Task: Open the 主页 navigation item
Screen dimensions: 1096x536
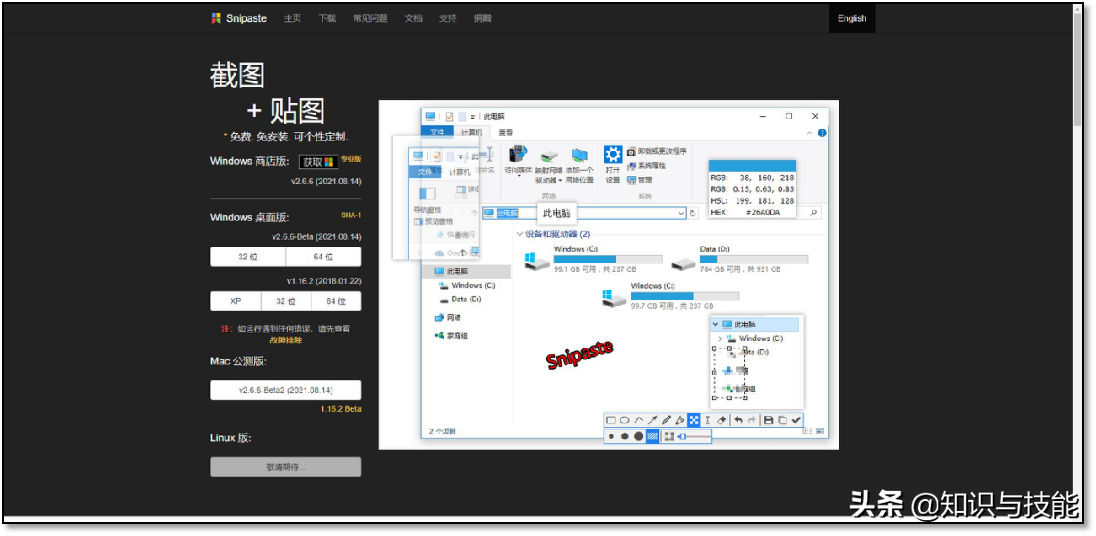Action: point(292,19)
